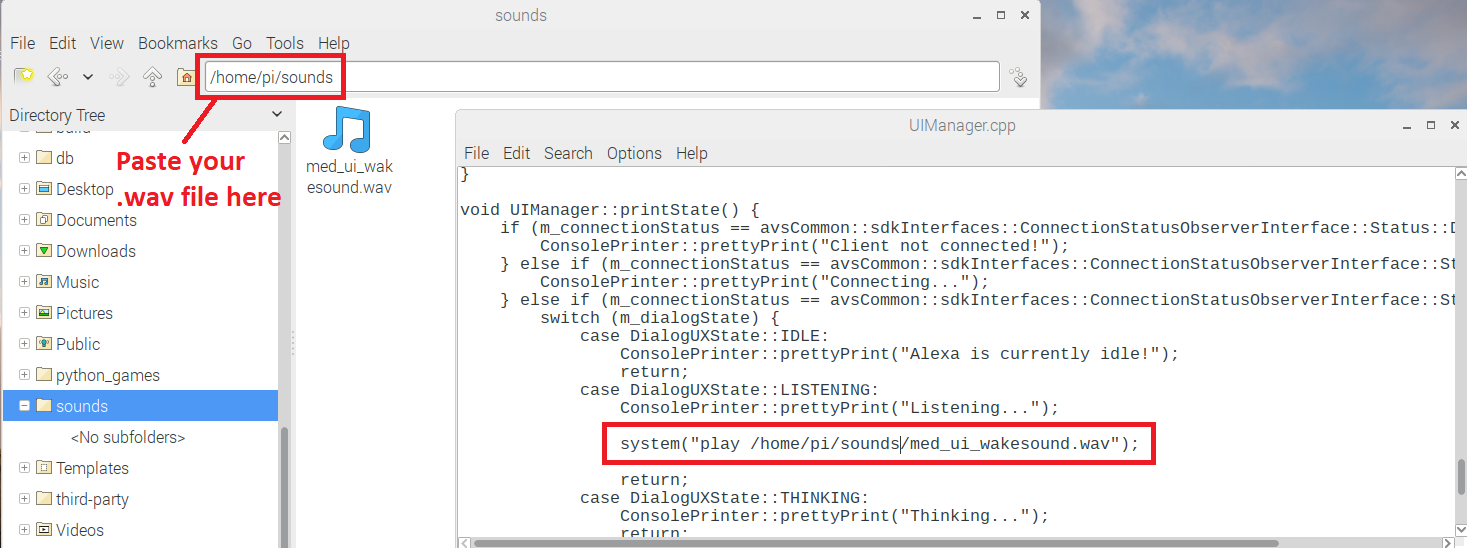
Task: Open the Go menu
Action: (x=242, y=43)
